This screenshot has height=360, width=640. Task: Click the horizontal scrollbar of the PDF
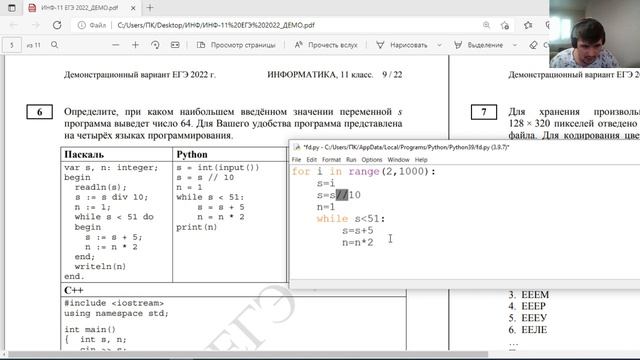(248, 354)
